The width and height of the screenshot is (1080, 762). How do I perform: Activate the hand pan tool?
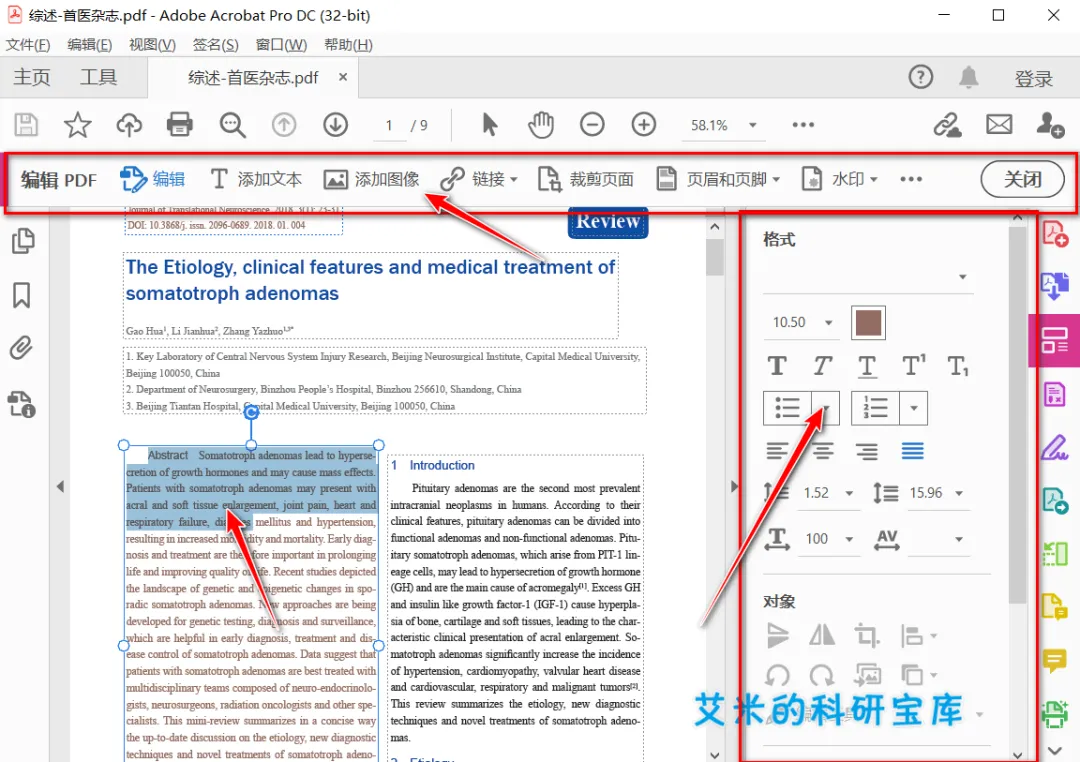tap(541, 125)
